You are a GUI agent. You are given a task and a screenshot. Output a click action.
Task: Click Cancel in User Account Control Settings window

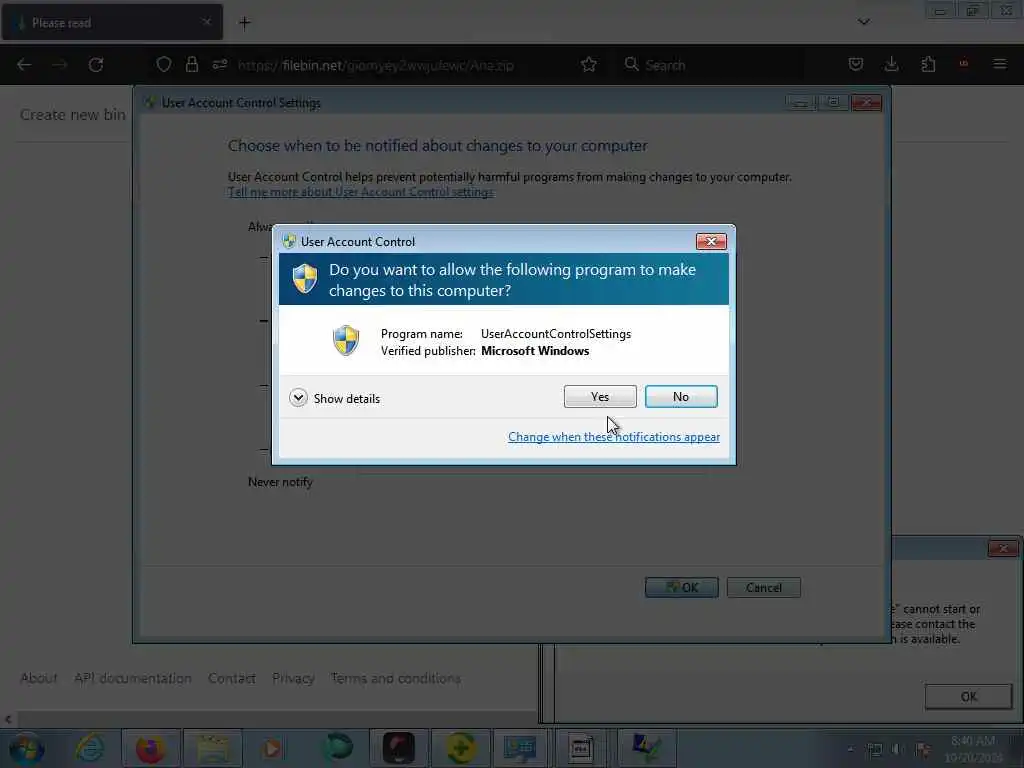pyautogui.click(x=763, y=587)
